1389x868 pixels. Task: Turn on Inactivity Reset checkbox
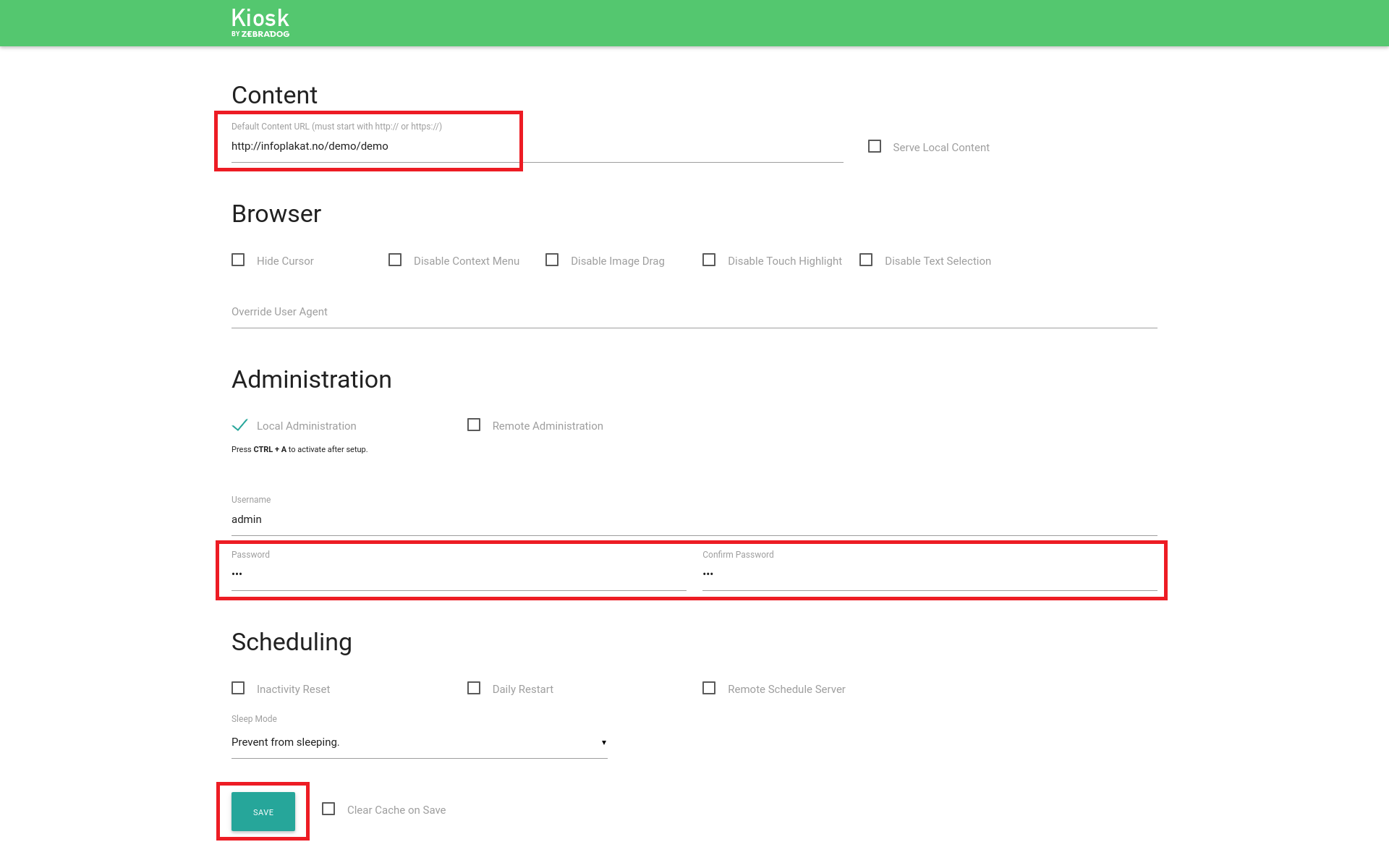click(x=238, y=689)
